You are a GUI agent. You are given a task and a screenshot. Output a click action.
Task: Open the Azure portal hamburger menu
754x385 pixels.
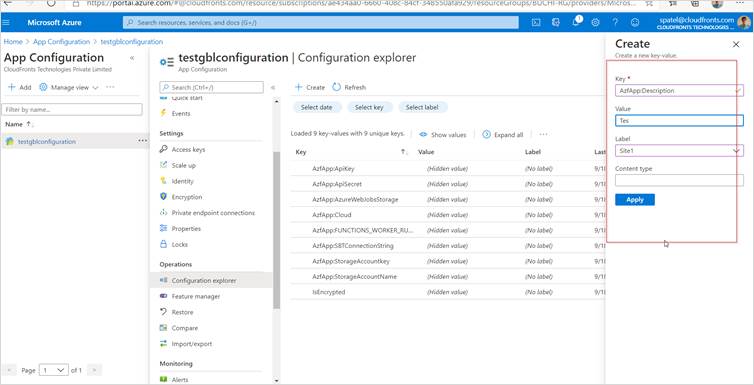(6, 23)
